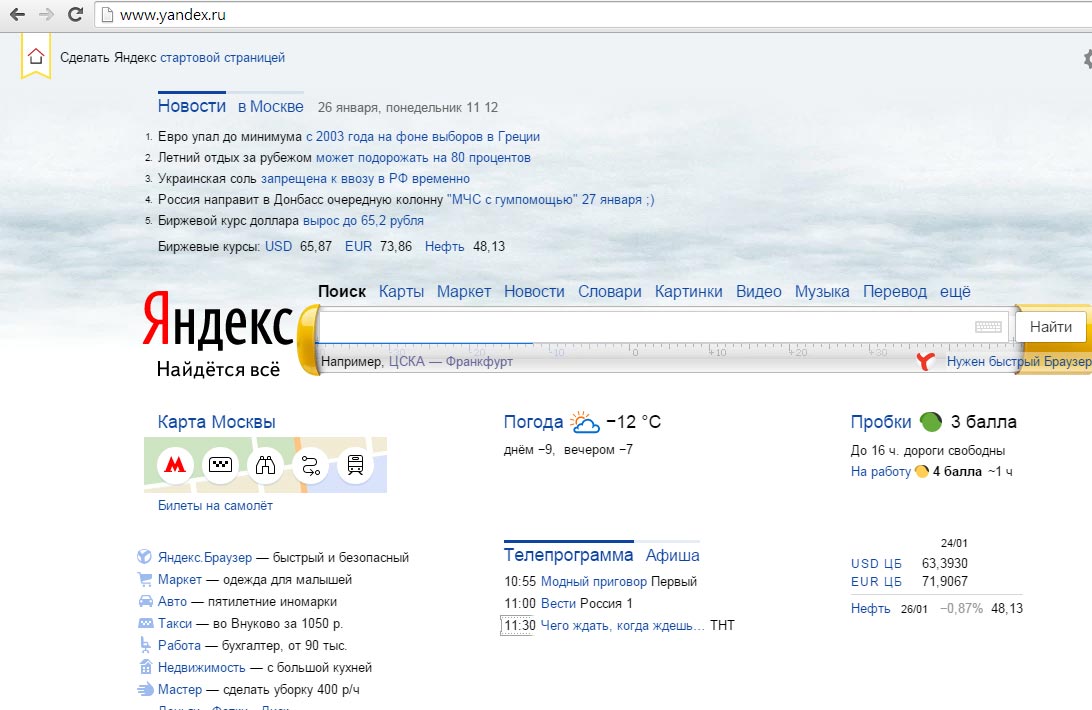Go back with the browser back arrow
The width and height of the screenshot is (1092, 710).
(x=17, y=14)
